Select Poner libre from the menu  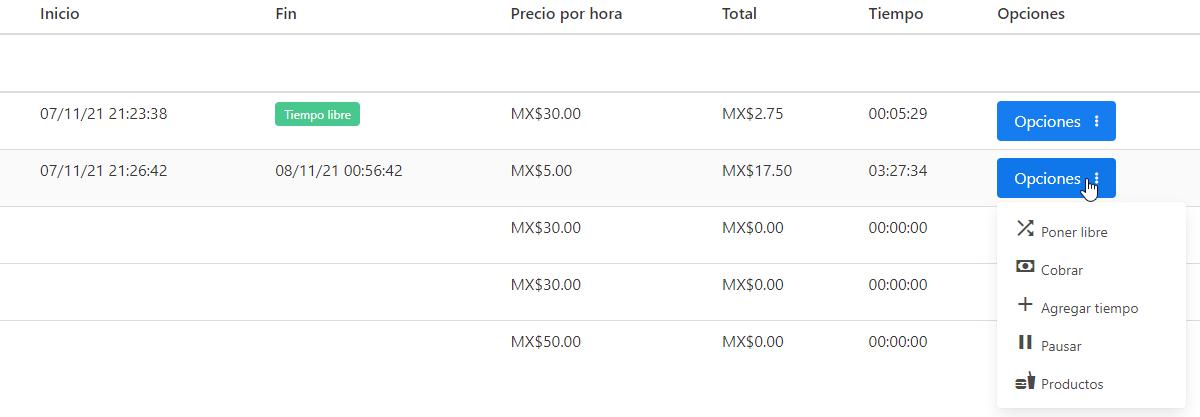pos(1074,232)
